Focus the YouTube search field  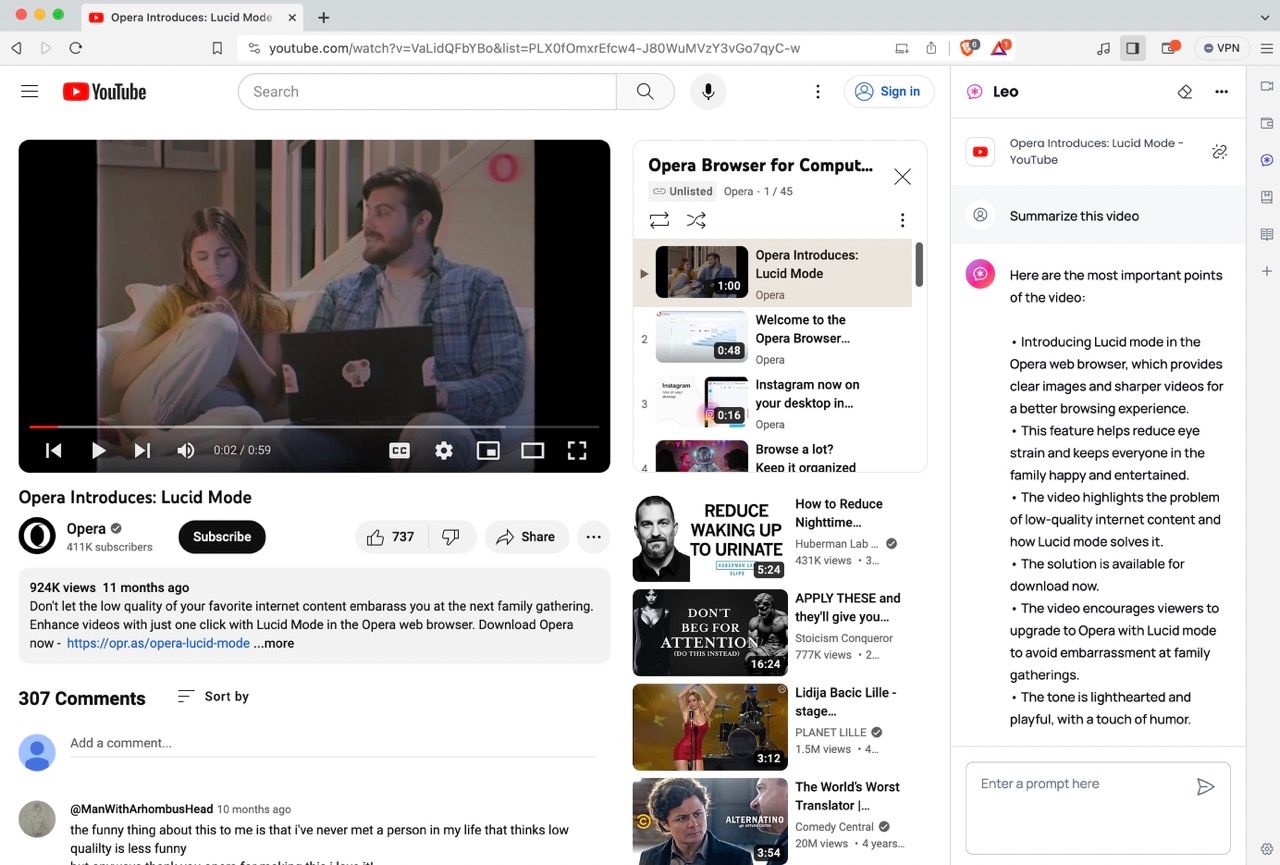point(427,92)
